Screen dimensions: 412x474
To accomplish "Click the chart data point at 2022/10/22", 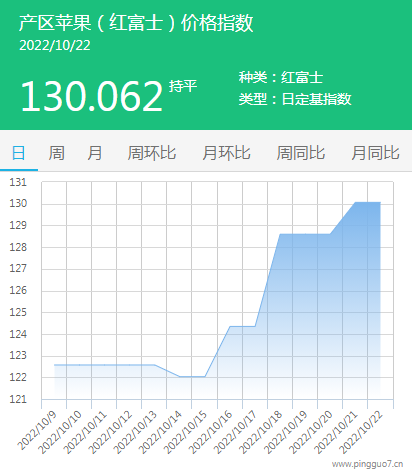I will [x=380, y=202].
